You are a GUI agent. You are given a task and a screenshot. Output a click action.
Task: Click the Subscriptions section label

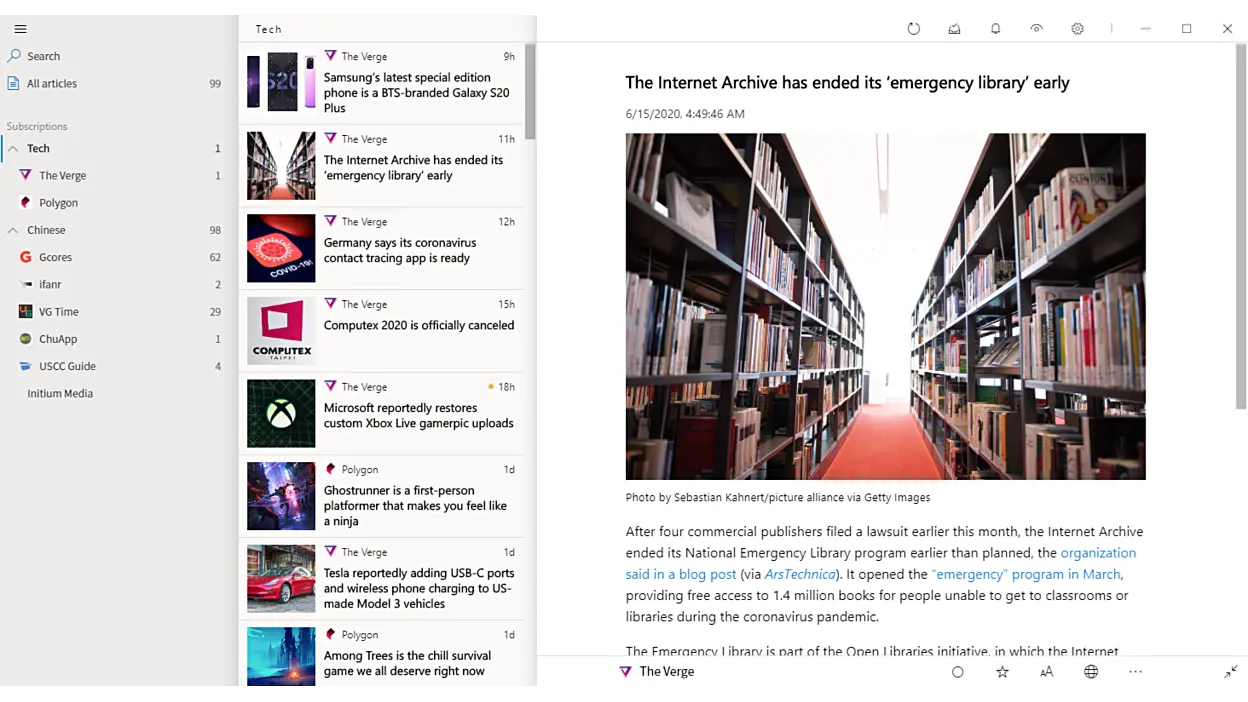pyautogui.click(x=37, y=126)
